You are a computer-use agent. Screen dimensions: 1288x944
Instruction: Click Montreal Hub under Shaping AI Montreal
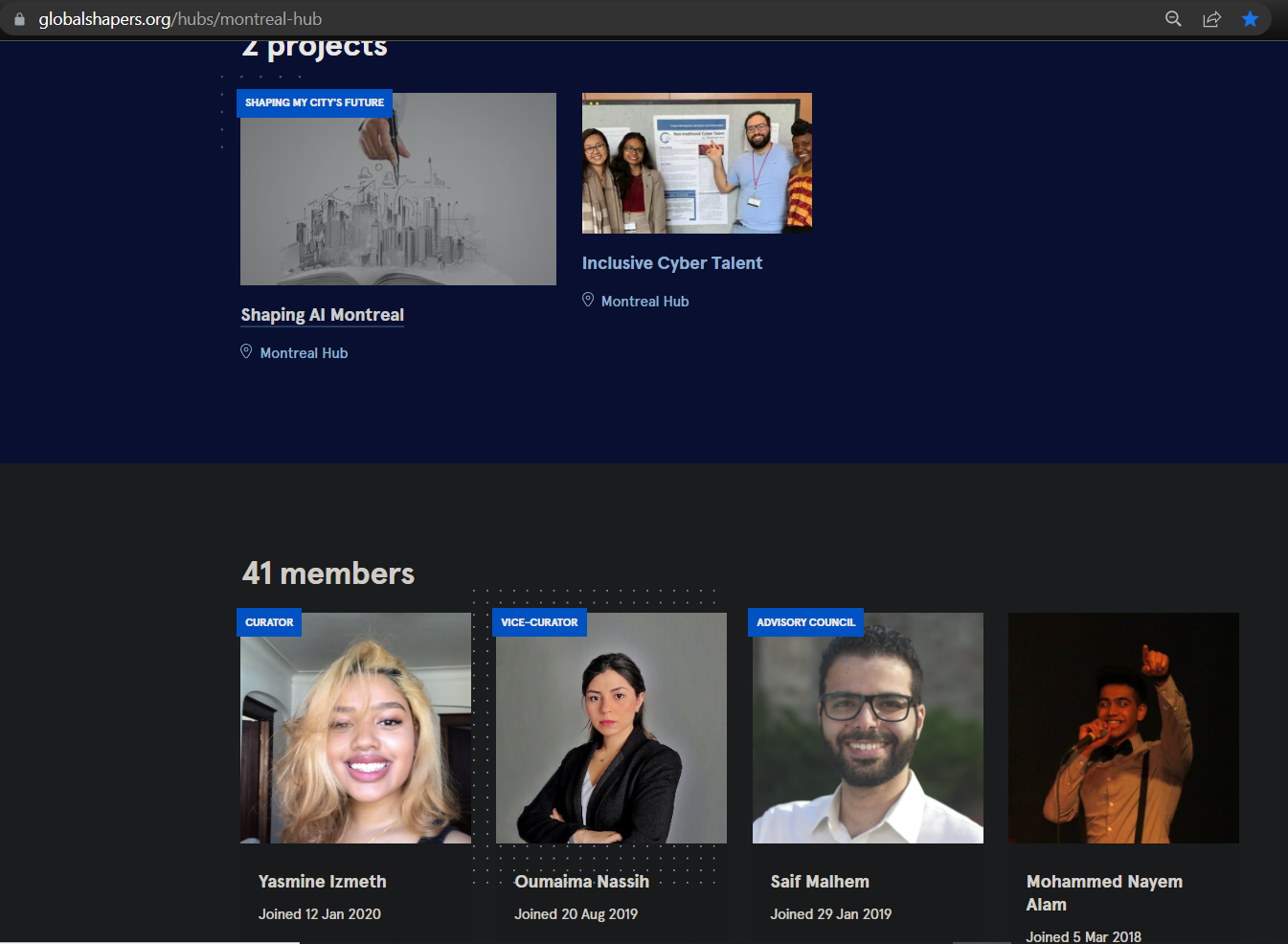click(x=304, y=353)
